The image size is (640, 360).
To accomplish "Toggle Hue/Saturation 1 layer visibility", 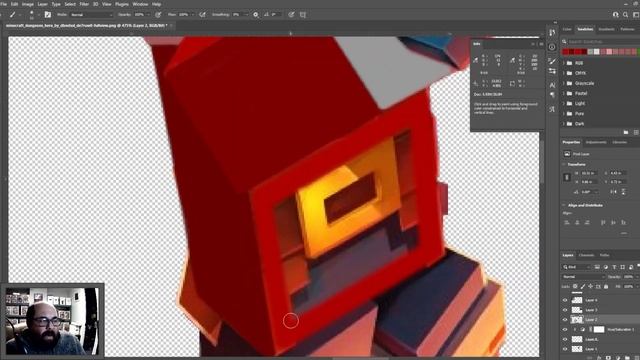I will point(565,329).
